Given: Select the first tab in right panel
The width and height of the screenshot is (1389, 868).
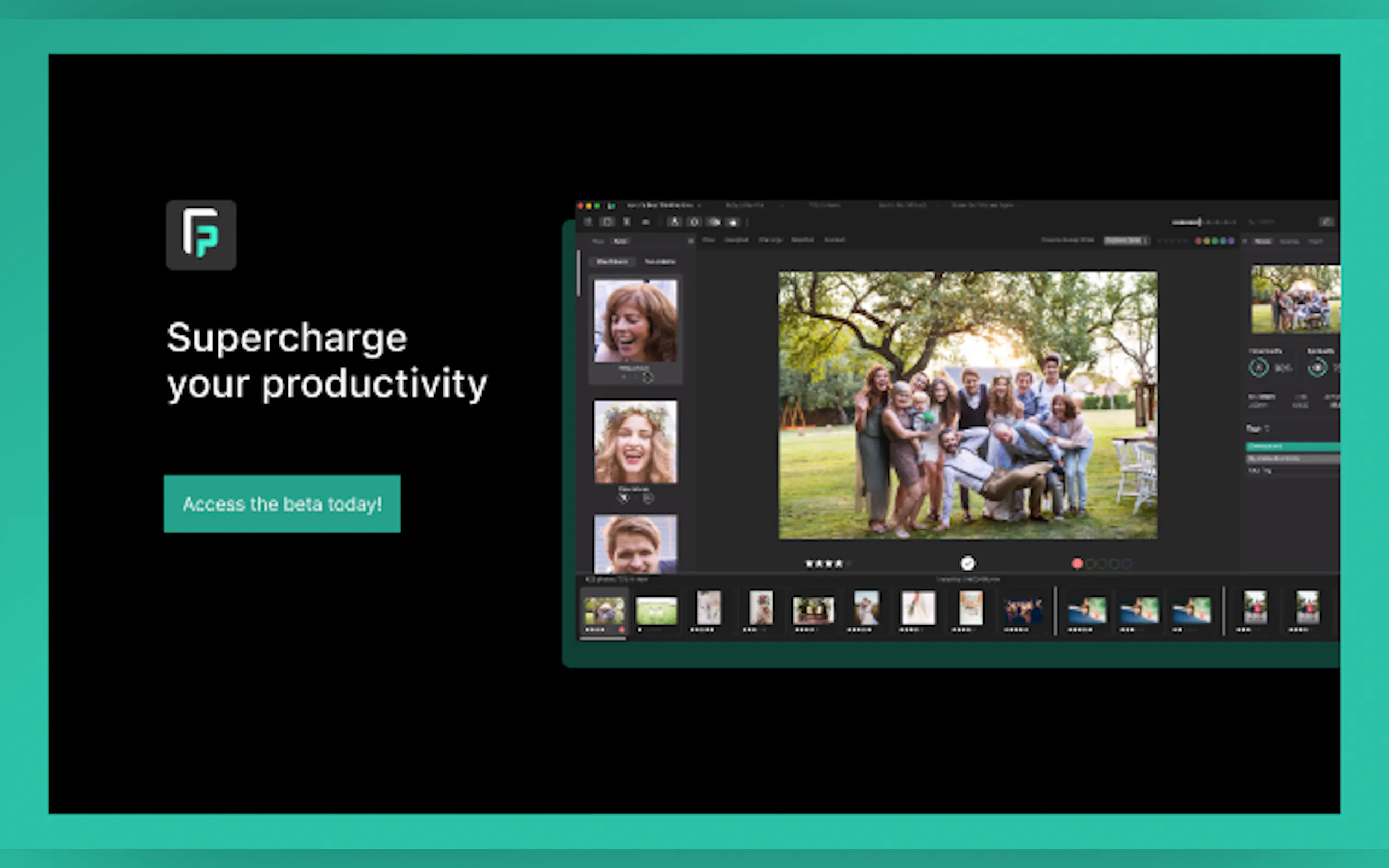Looking at the screenshot, I should (1263, 241).
